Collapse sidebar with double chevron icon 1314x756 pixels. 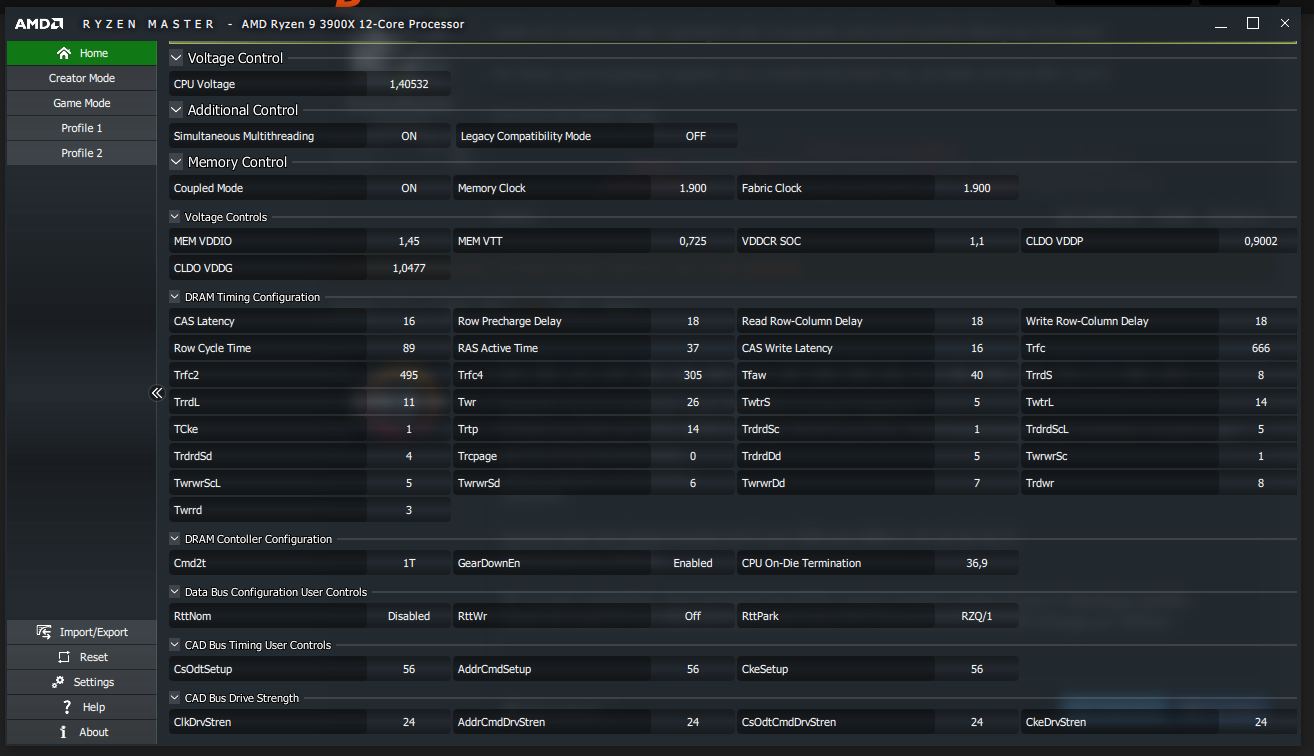pos(157,393)
